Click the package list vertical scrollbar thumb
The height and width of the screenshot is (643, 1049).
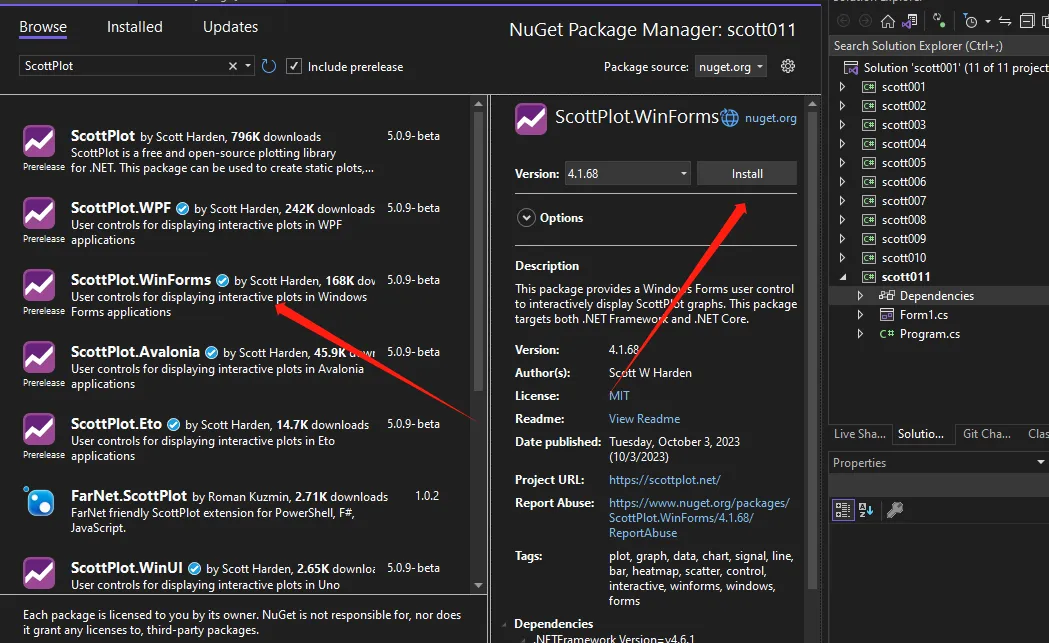click(478, 252)
